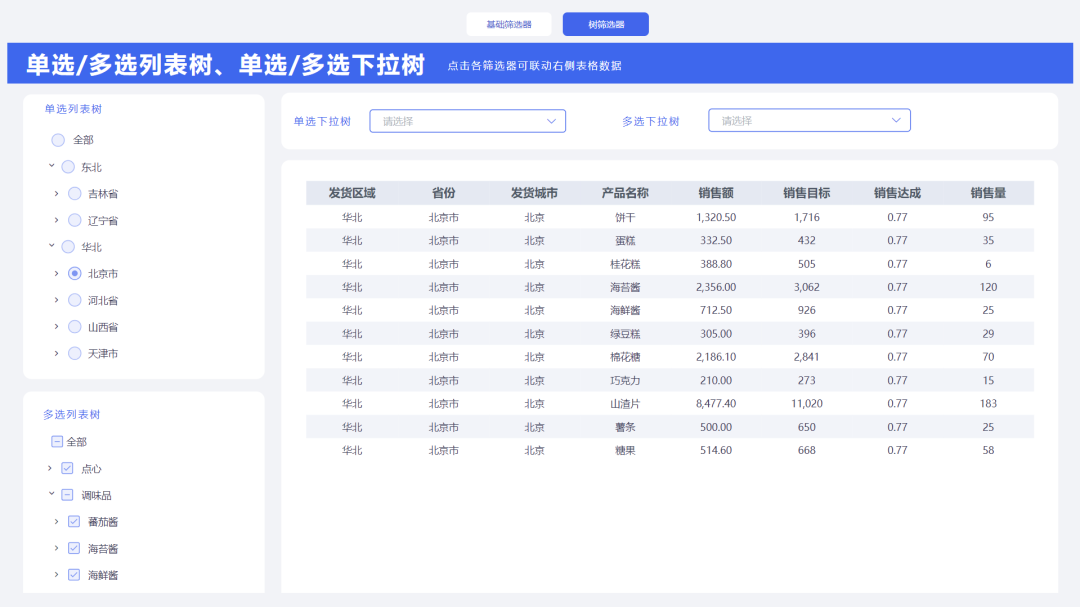This screenshot has width=1080, height=607.
Task: Expand the 海鲜酱 tree node
Action: coord(58,574)
